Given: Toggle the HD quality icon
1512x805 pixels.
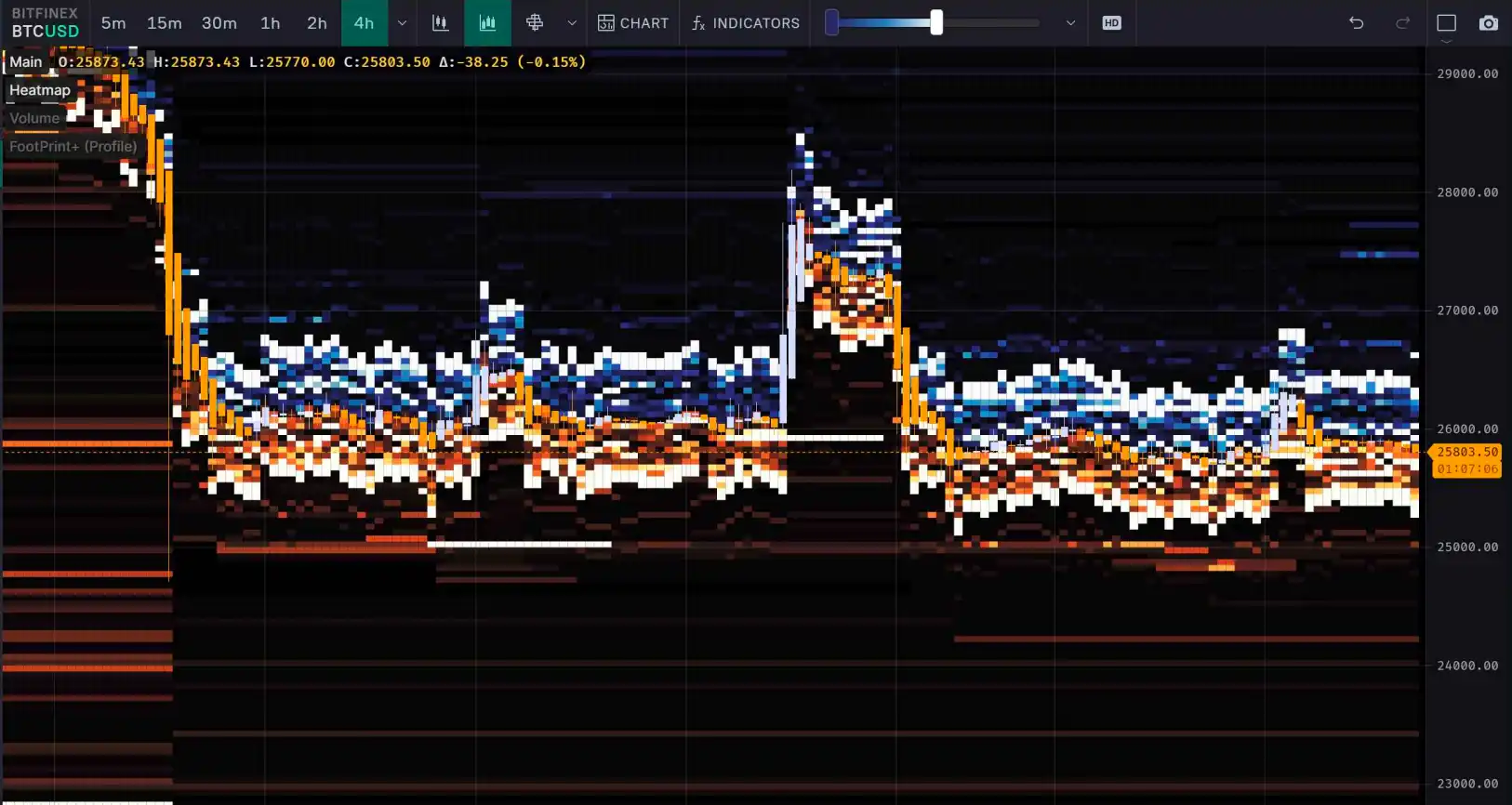Looking at the screenshot, I should click(x=1111, y=23).
